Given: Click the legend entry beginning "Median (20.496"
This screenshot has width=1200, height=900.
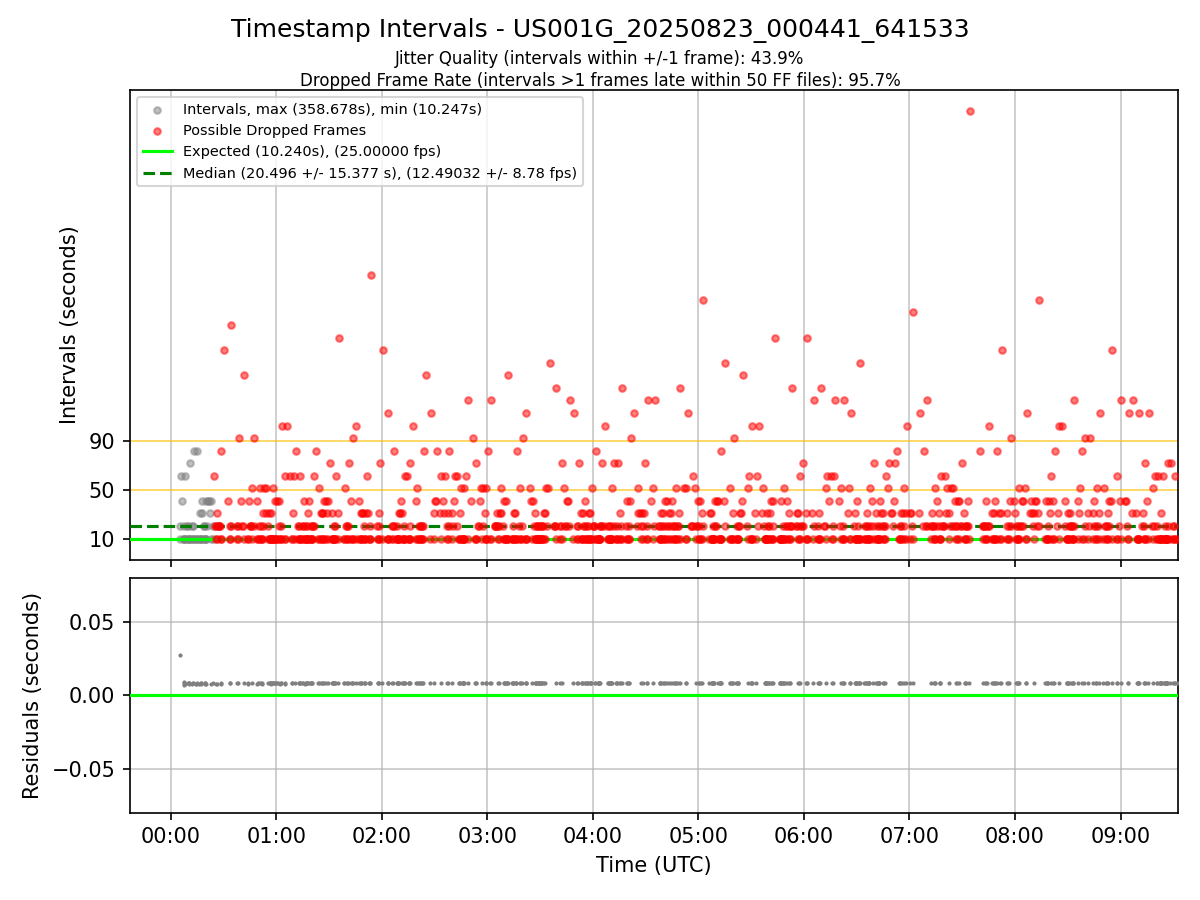Looking at the screenshot, I should pos(381,173).
